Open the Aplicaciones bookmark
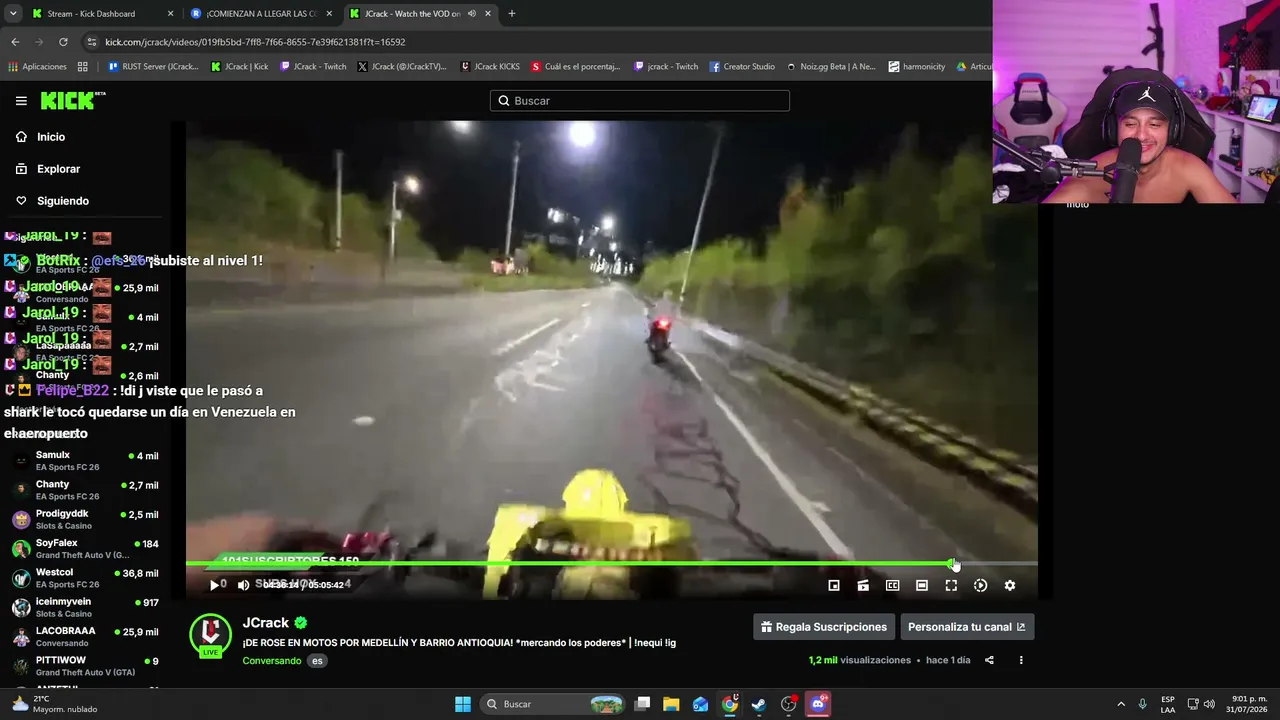This screenshot has width=1280, height=720. coord(38,67)
